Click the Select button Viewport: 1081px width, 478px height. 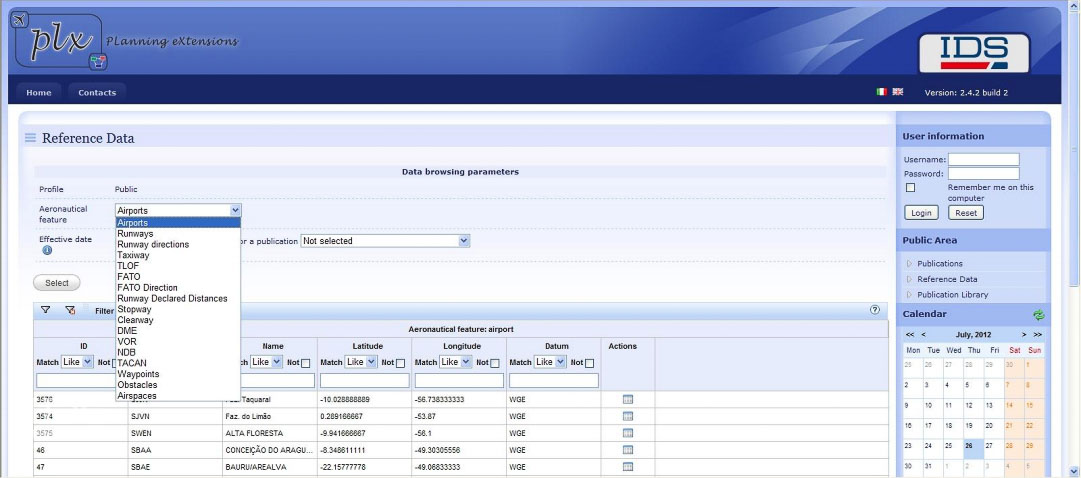(57, 283)
